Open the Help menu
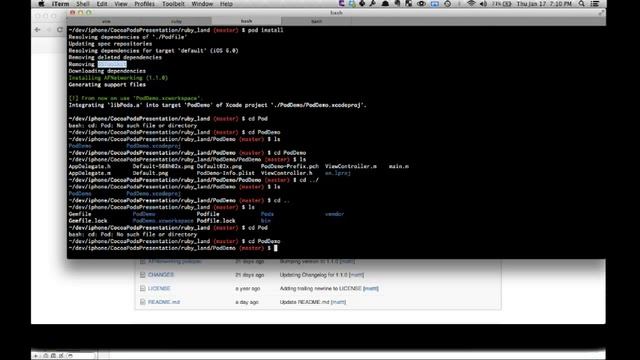640x360 pixels. tap(226, 4)
